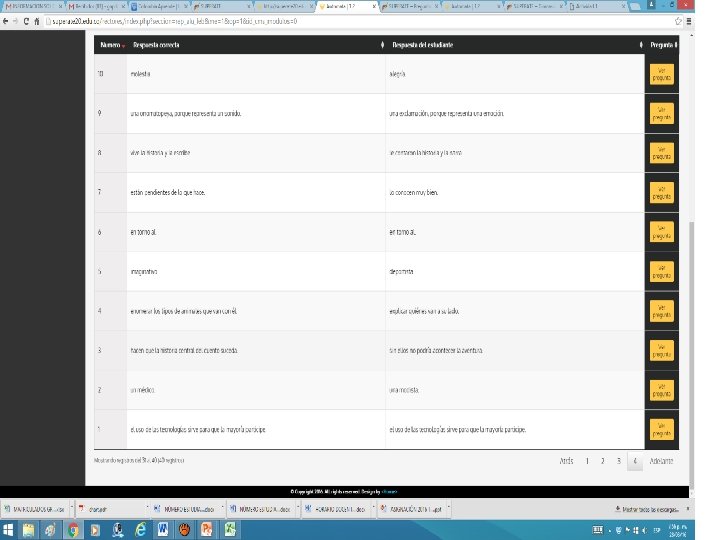This screenshot has height=540, width=720.
Task: Click the system clock in the tray
Action: pos(678,530)
